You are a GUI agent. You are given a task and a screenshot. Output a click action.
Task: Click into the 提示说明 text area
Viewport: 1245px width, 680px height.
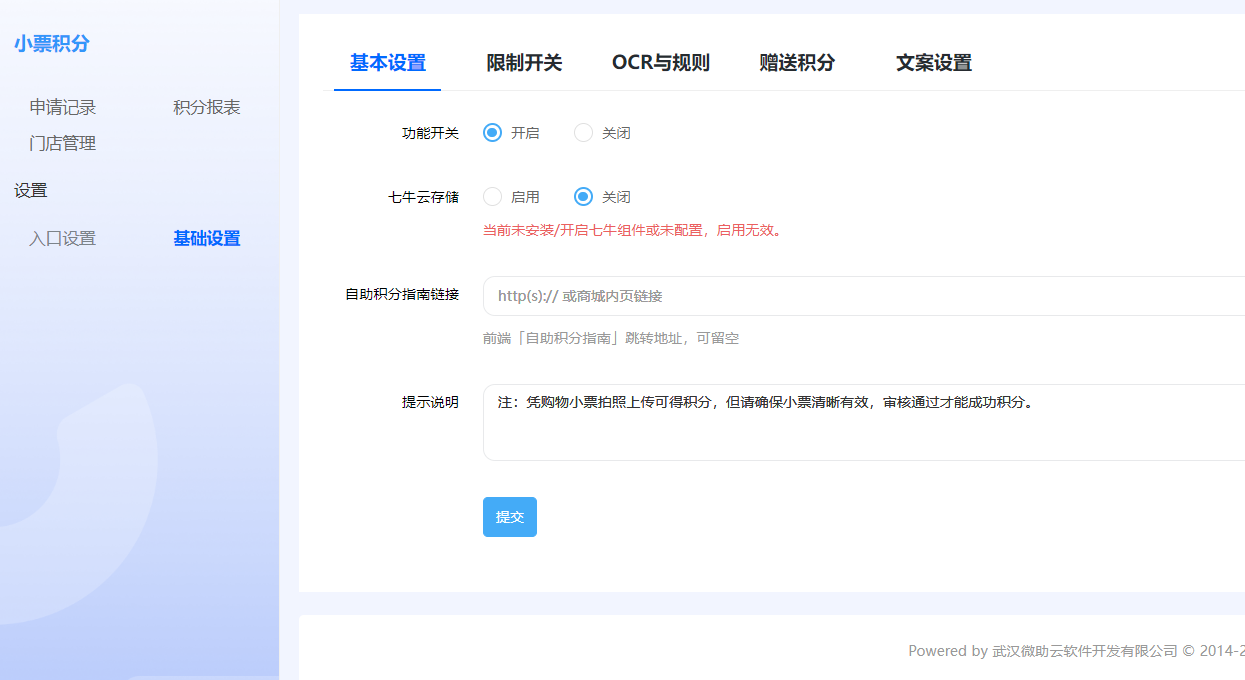pyautogui.click(x=864, y=422)
